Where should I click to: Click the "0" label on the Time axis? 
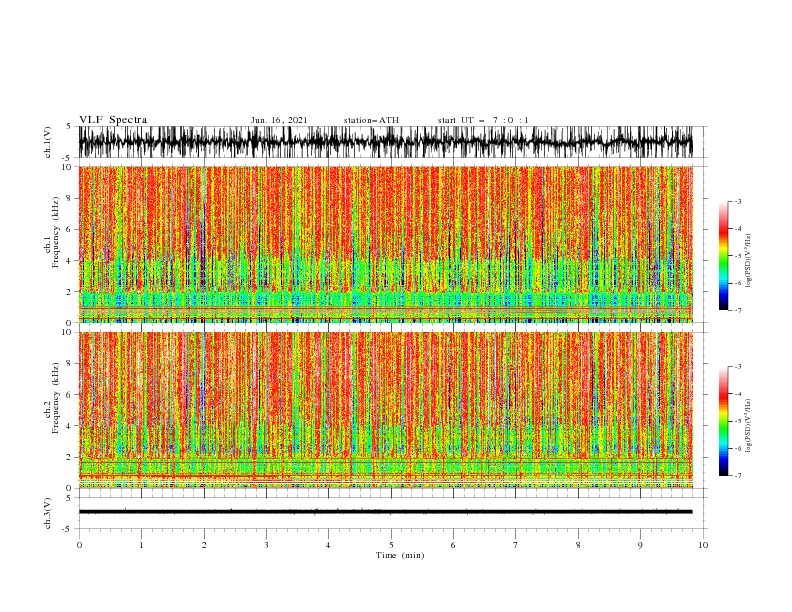click(x=79, y=545)
